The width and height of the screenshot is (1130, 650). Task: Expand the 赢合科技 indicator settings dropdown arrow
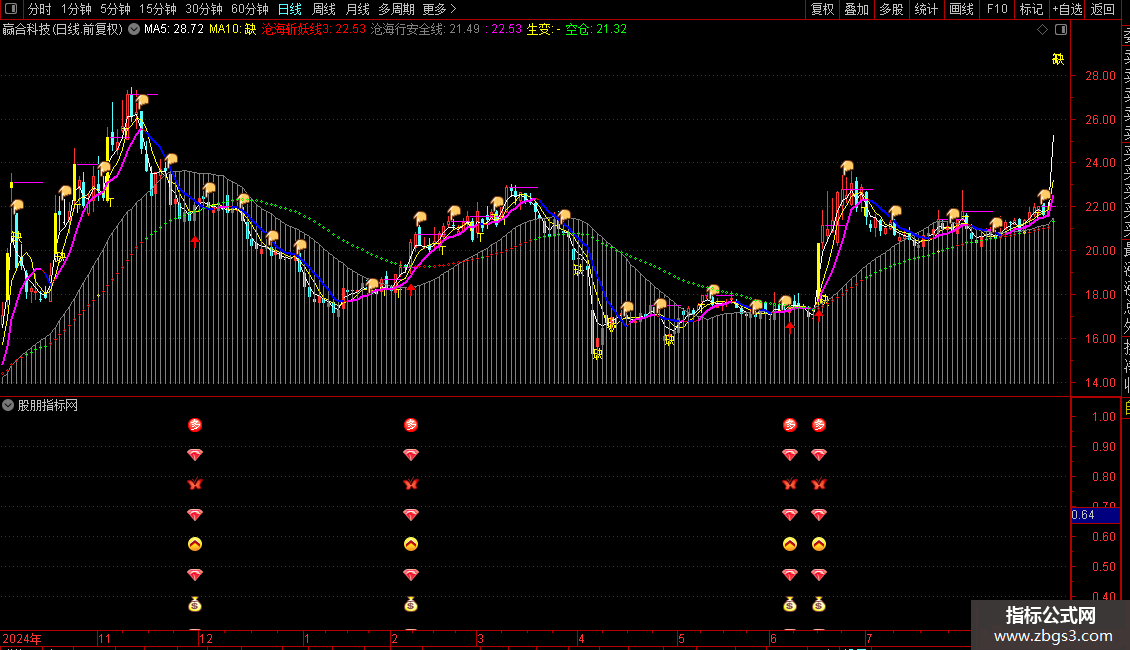(x=134, y=30)
